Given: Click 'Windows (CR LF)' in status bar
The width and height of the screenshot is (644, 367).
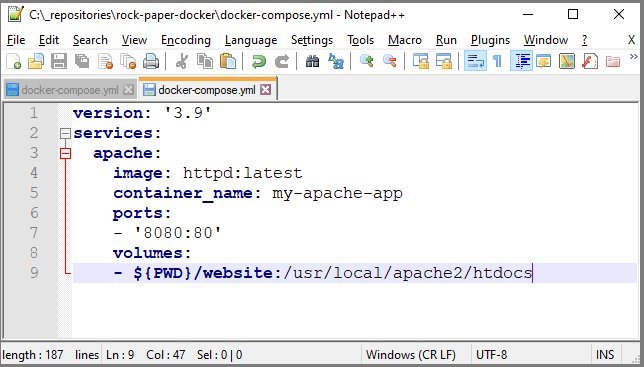Looking at the screenshot, I should [x=411, y=355].
